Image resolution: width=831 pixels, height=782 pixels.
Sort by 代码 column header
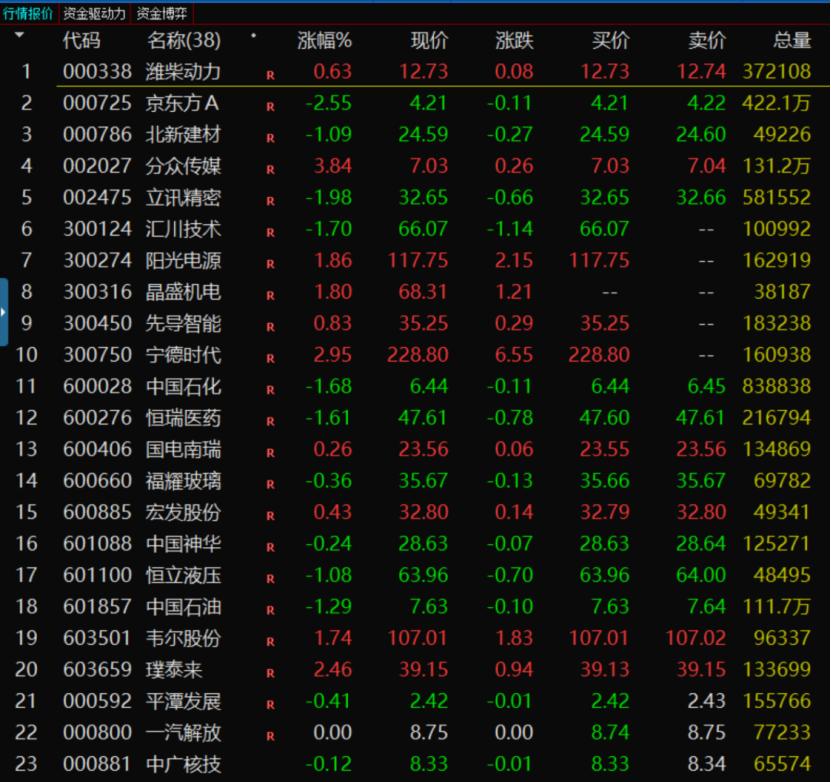point(81,40)
